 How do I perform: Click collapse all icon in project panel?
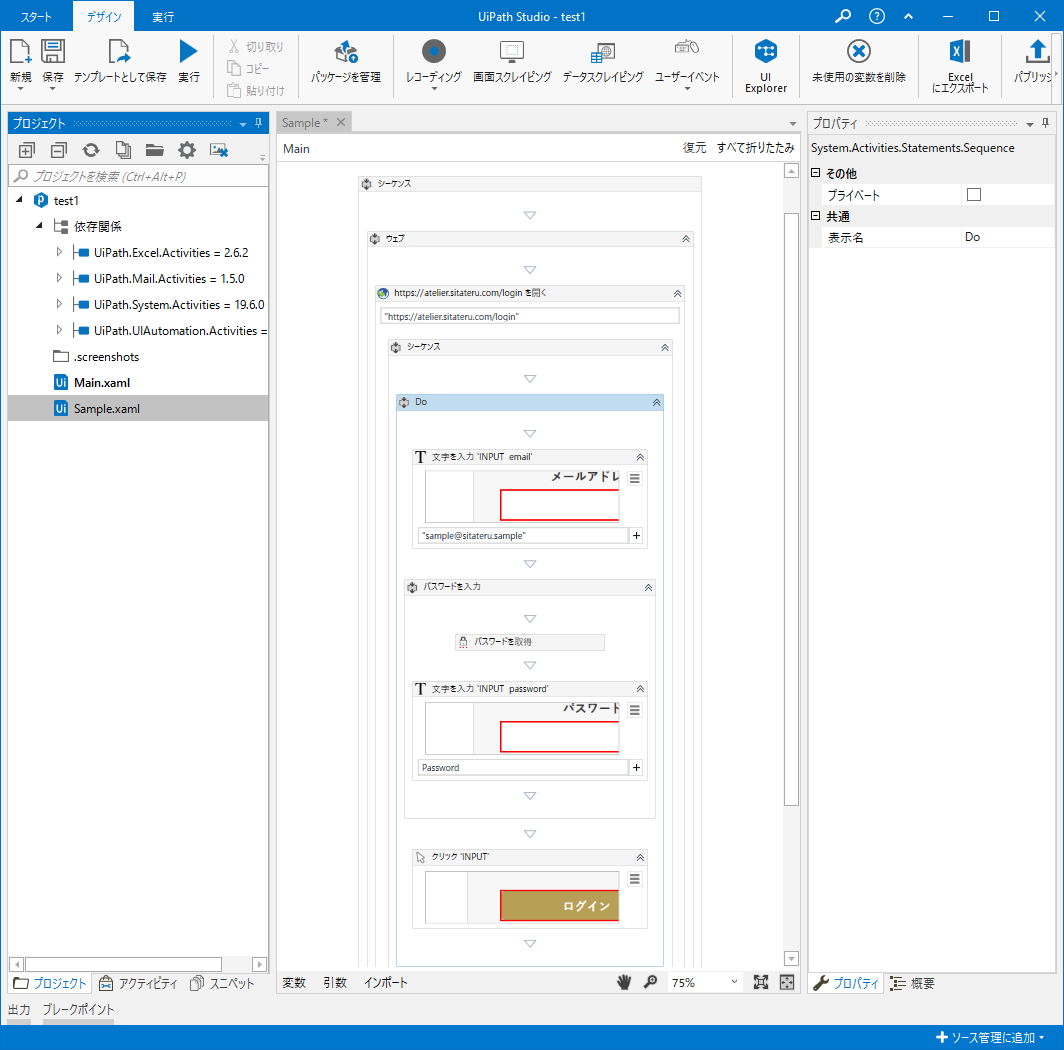(x=59, y=150)
